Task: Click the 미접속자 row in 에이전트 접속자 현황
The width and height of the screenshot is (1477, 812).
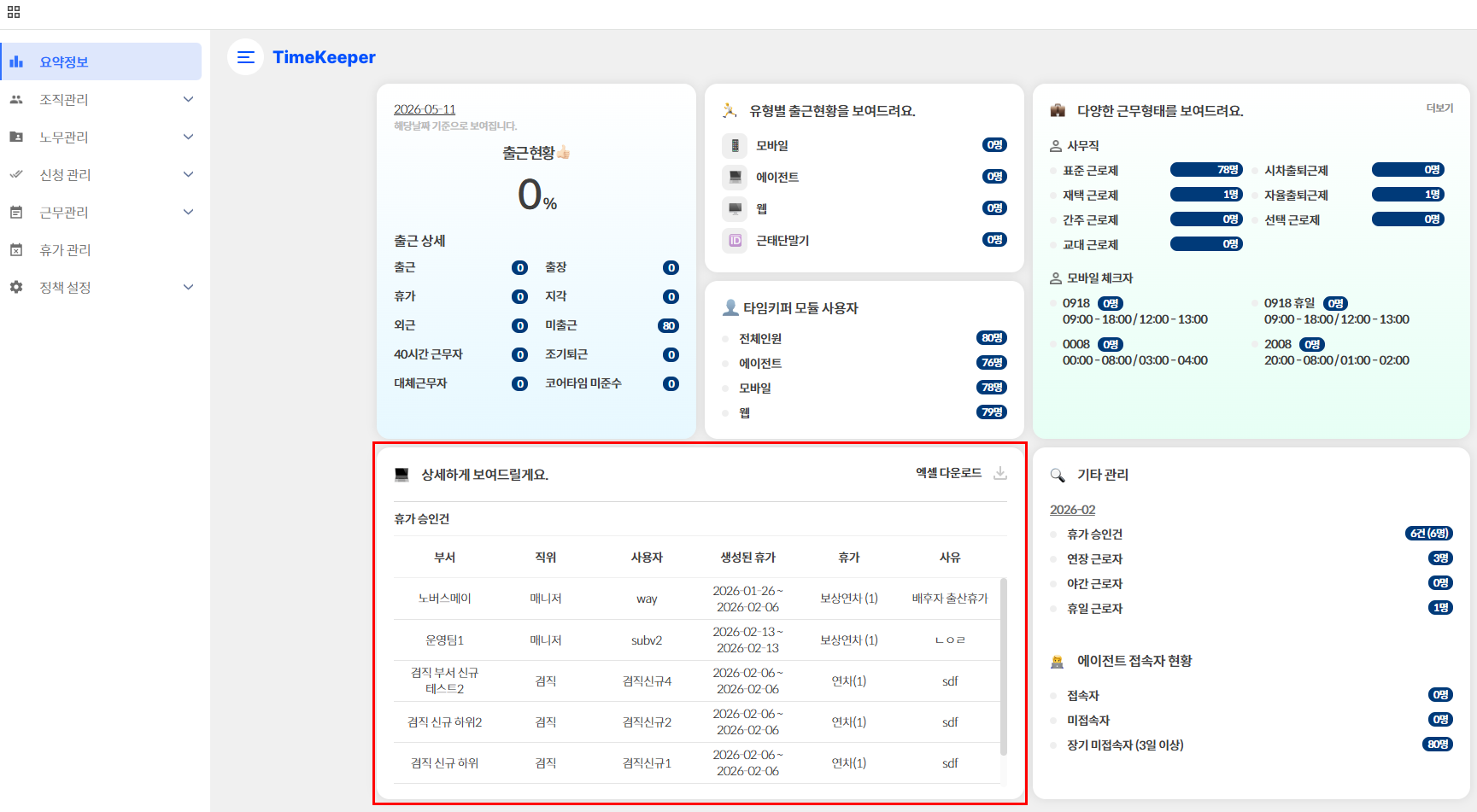Action: pyautogui.click(x=1251, y=720)
